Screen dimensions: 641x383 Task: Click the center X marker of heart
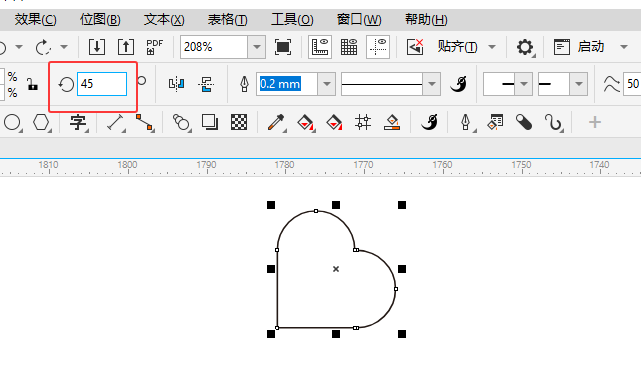[336, 269]
